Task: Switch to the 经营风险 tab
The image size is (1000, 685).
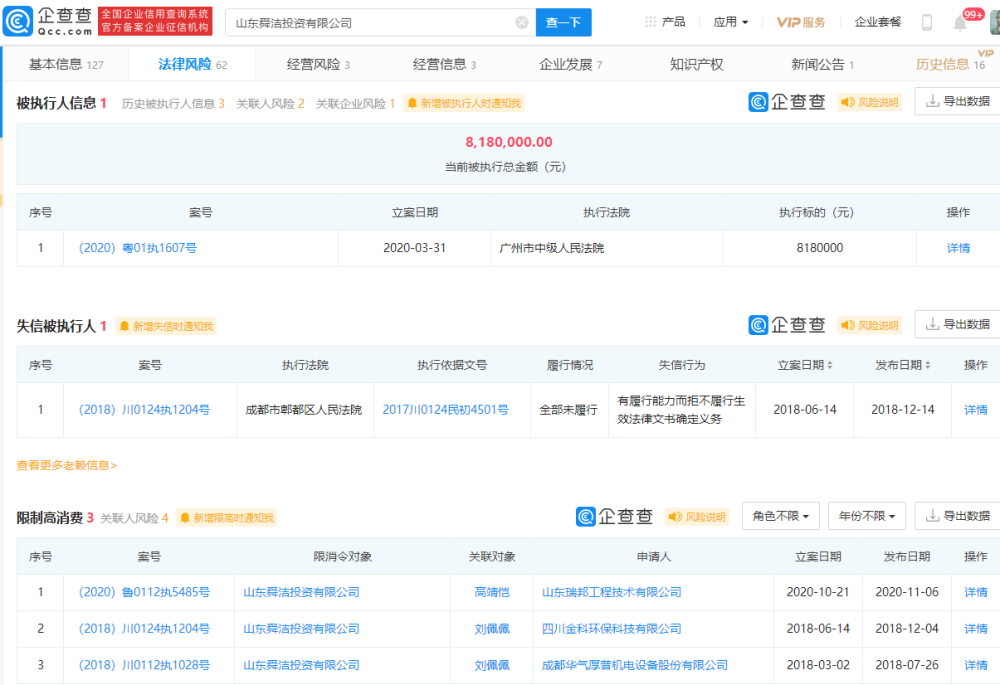Action: (318, 64)
